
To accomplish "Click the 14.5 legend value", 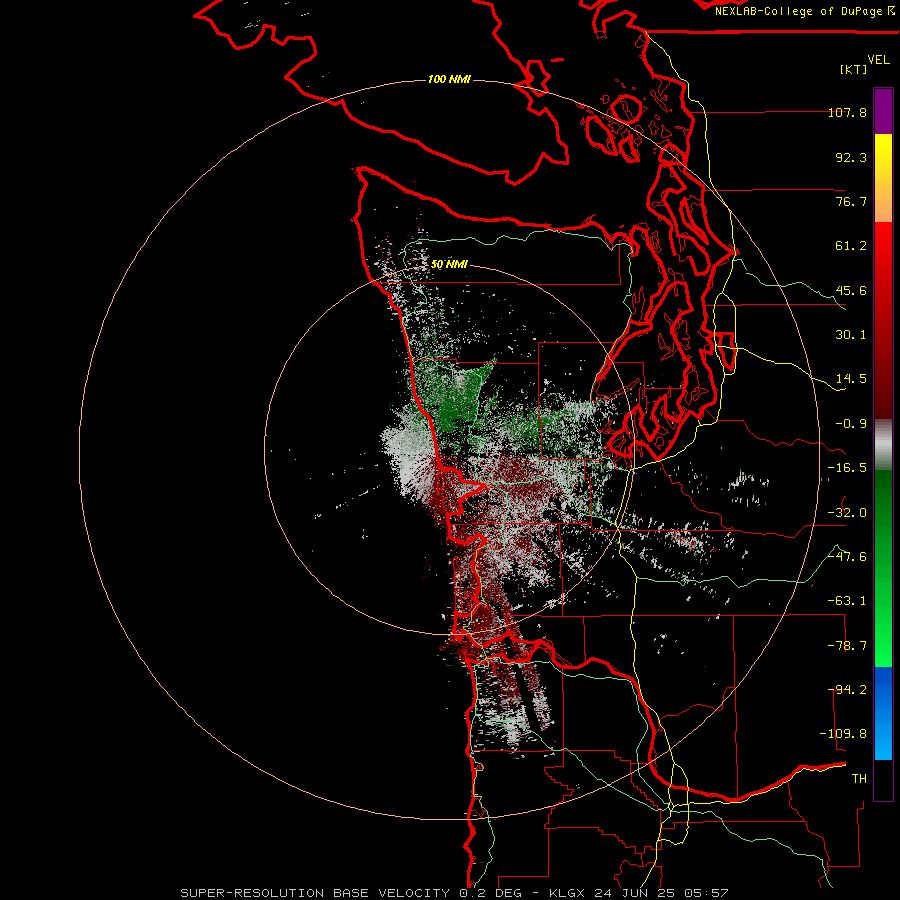I will pos(851,379).
